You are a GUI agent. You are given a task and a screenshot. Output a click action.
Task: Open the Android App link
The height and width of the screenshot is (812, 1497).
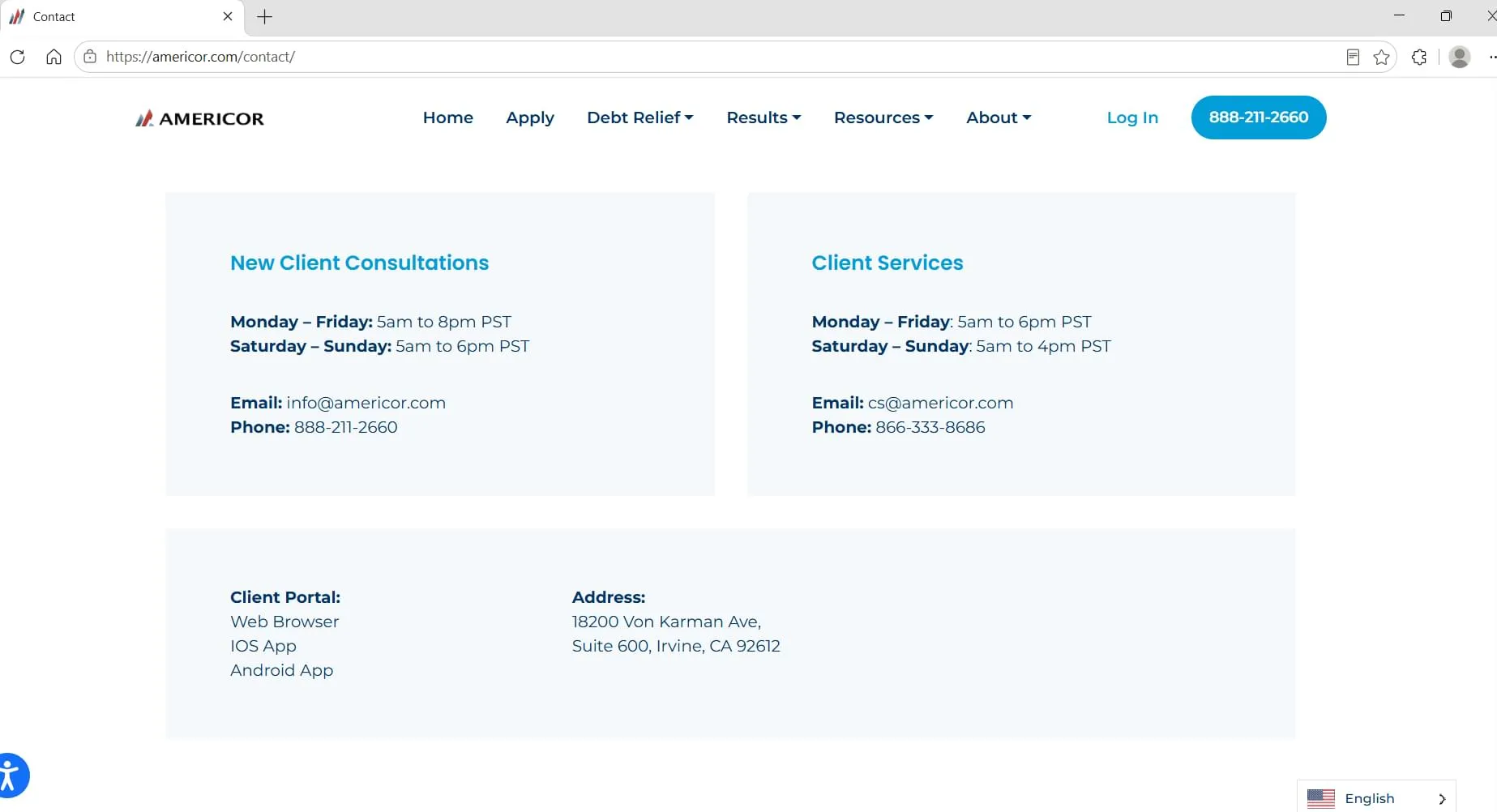[x=282, y=670]
